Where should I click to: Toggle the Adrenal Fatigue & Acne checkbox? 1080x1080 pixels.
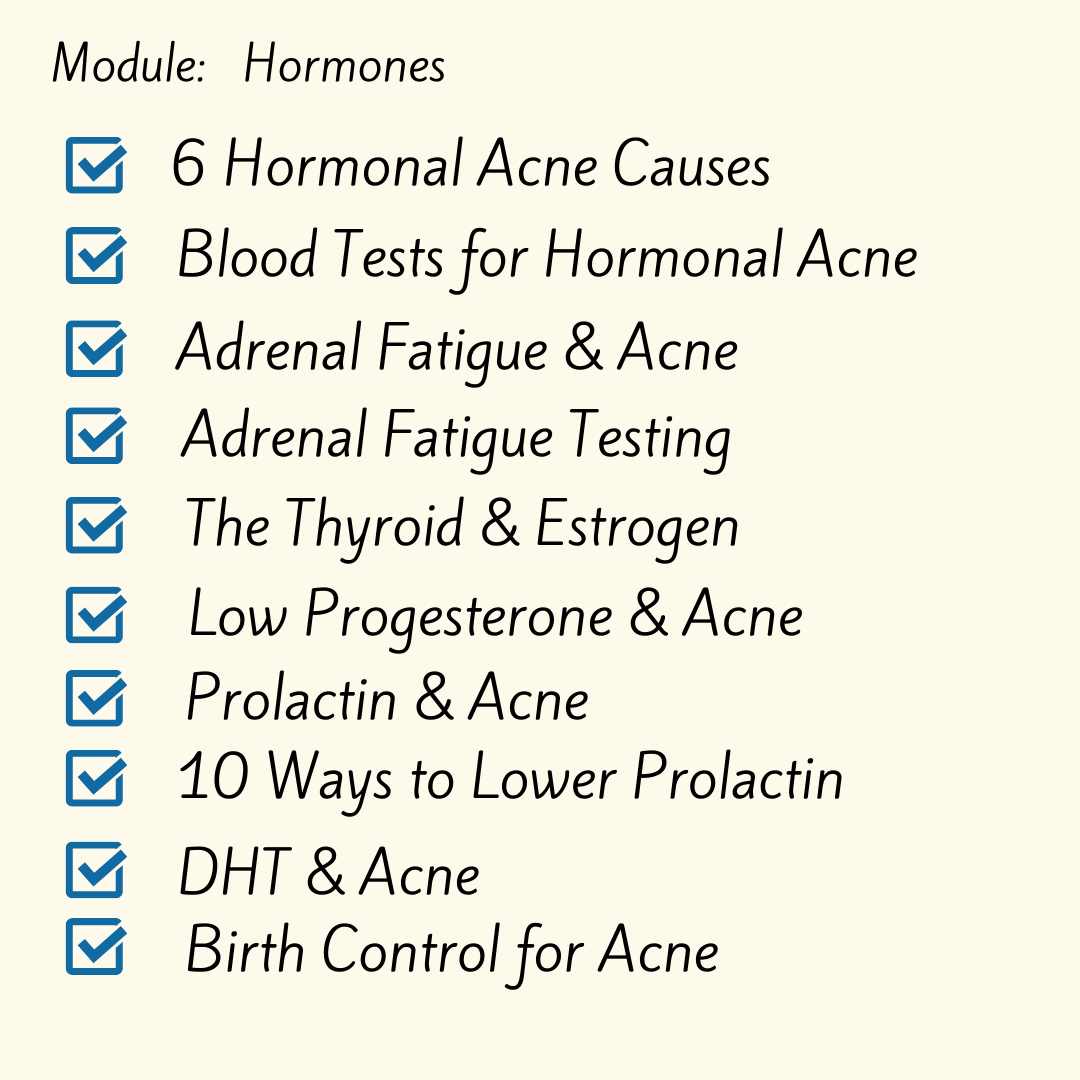pos(96,348)
